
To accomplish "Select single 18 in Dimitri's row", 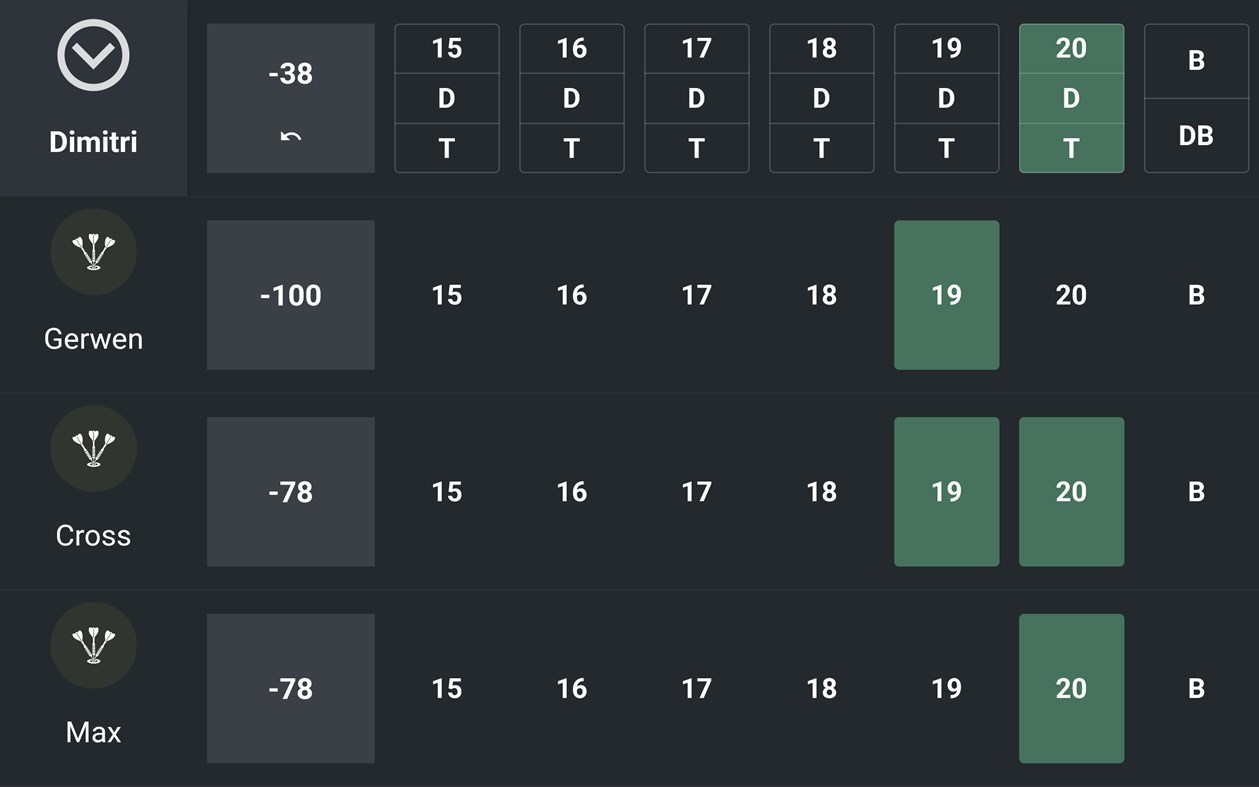I will [821, 49].
